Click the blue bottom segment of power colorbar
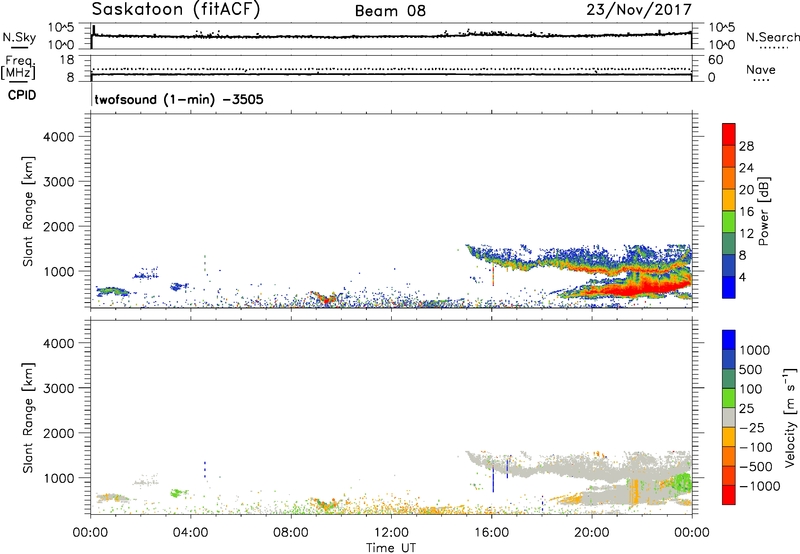This screenshot has width=800, height=554. coord(729,287)
